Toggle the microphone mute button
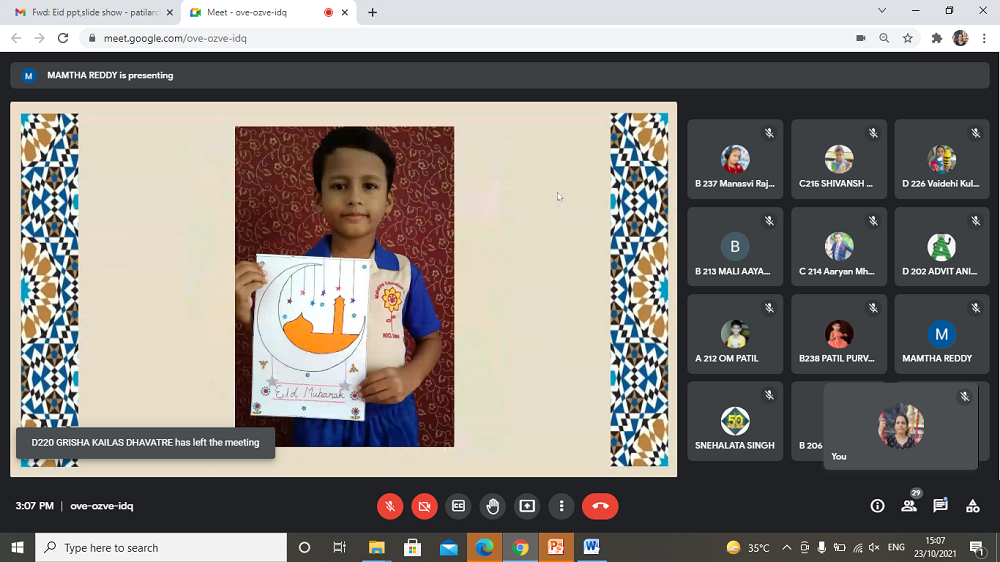The height and width of the screenshot is (562, 1000). coord(390,506)
